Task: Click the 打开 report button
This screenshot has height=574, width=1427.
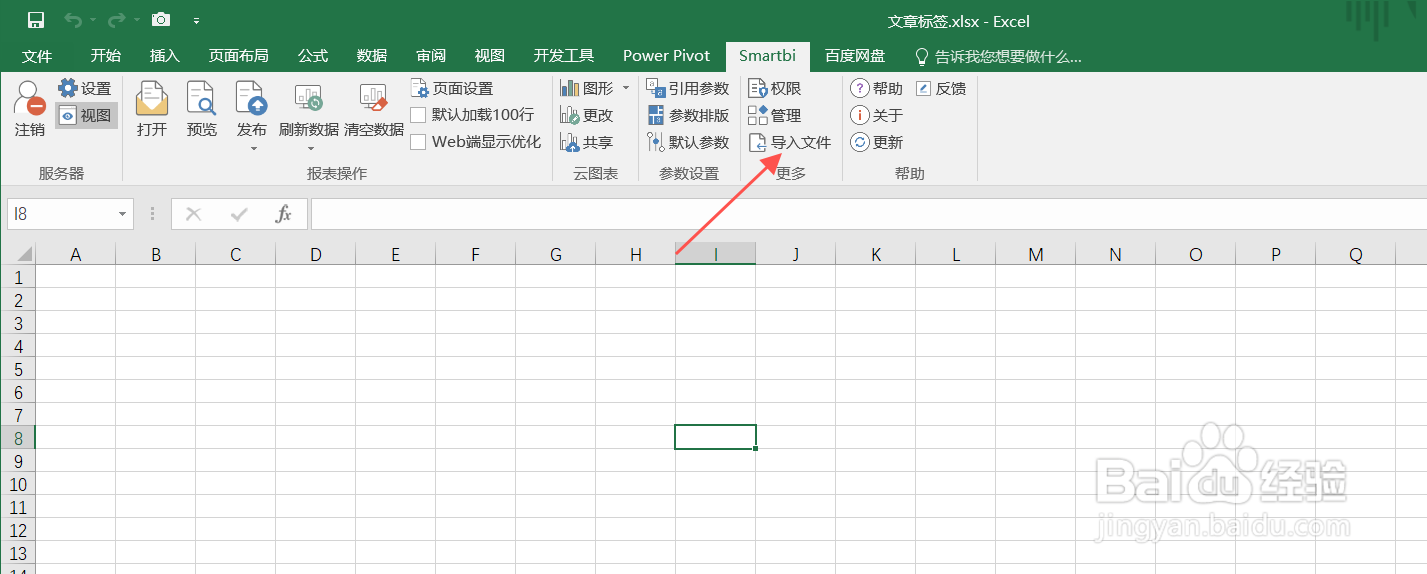Action: point(152,110)
